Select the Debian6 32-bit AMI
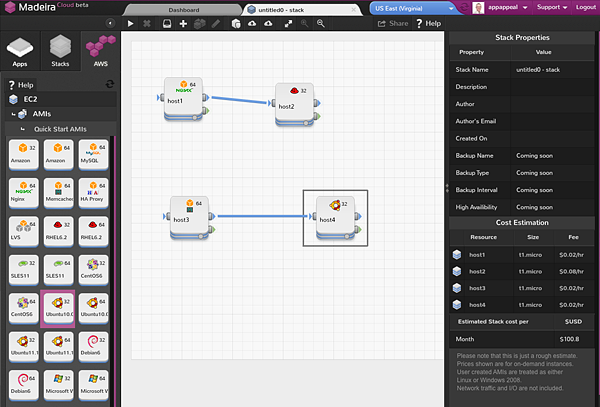 93,347
